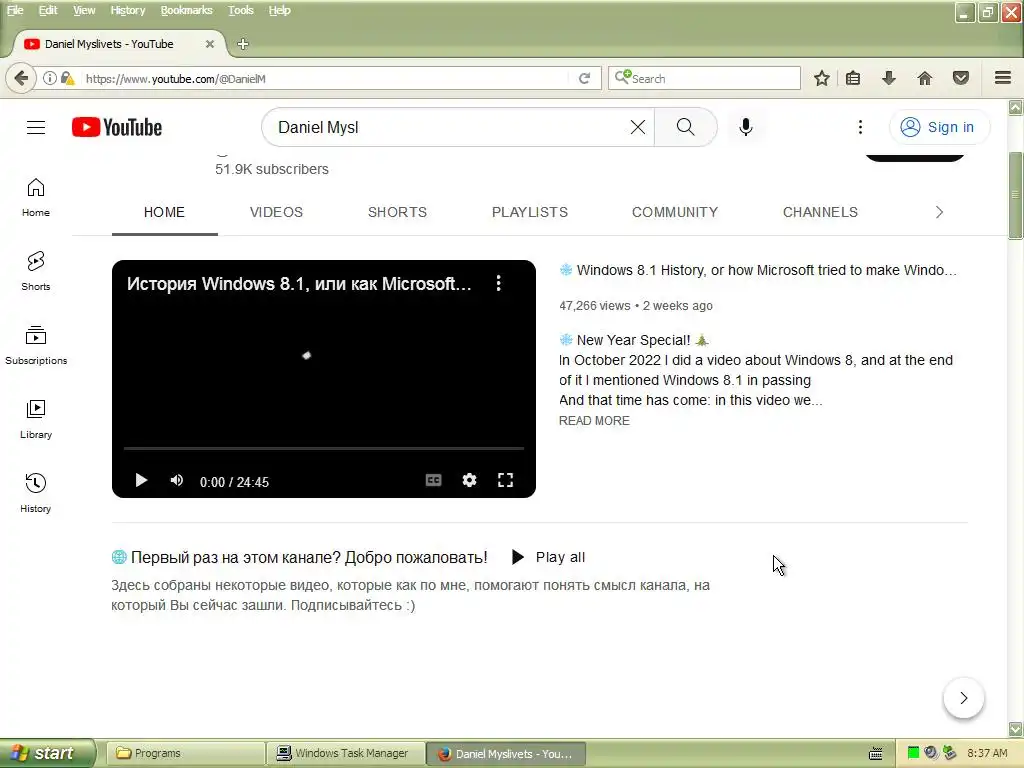
Task: Open a new browser tab
Action: [x=243, y=44]
